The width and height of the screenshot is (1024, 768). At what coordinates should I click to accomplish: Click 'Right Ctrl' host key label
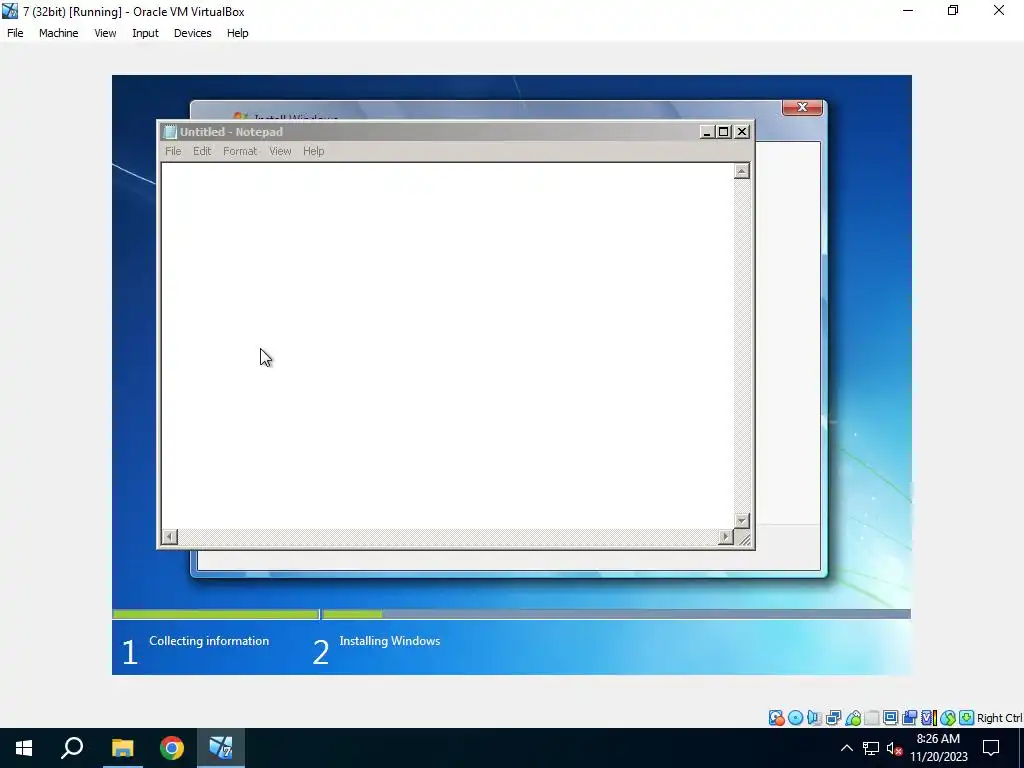[x=999, y=718]
